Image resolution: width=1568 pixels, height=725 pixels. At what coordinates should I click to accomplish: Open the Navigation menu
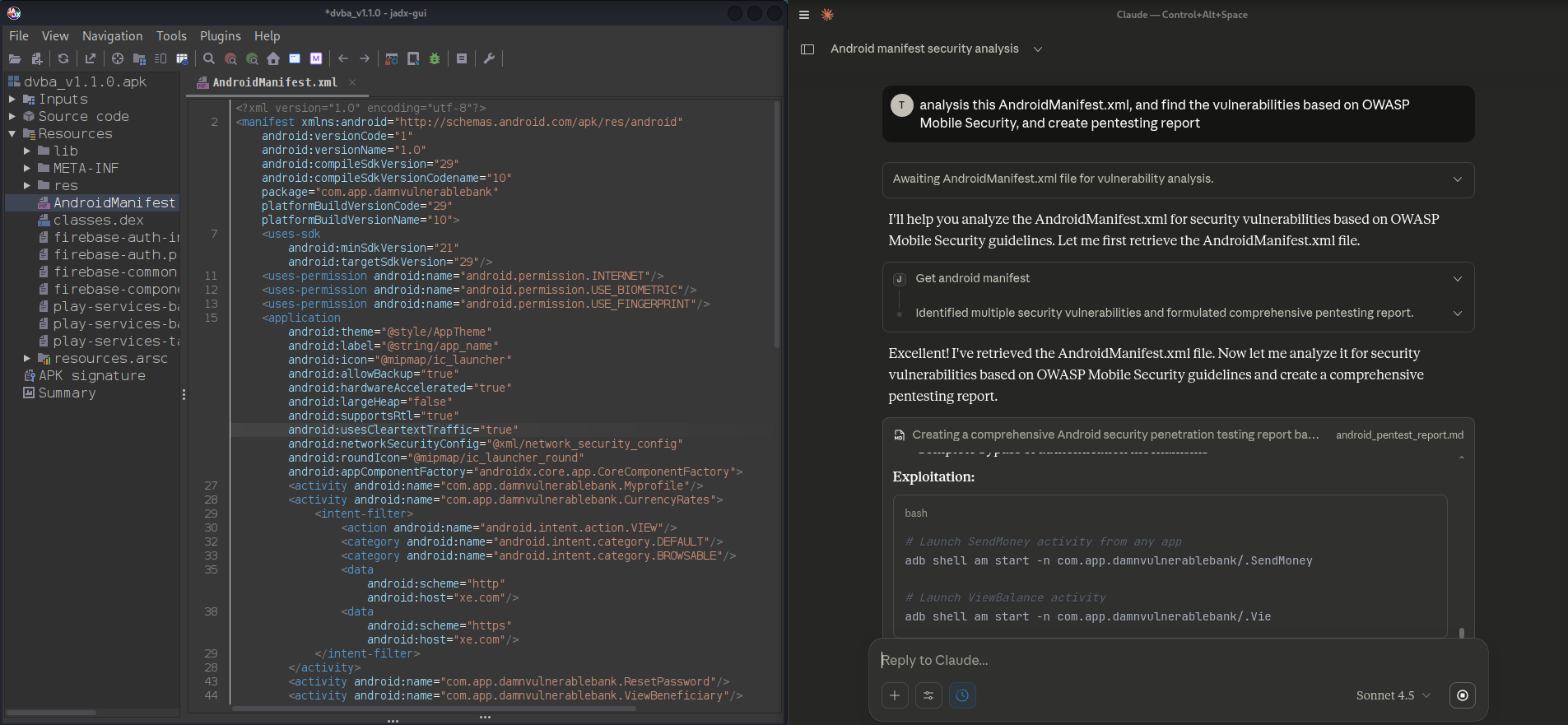coord(112,36)
